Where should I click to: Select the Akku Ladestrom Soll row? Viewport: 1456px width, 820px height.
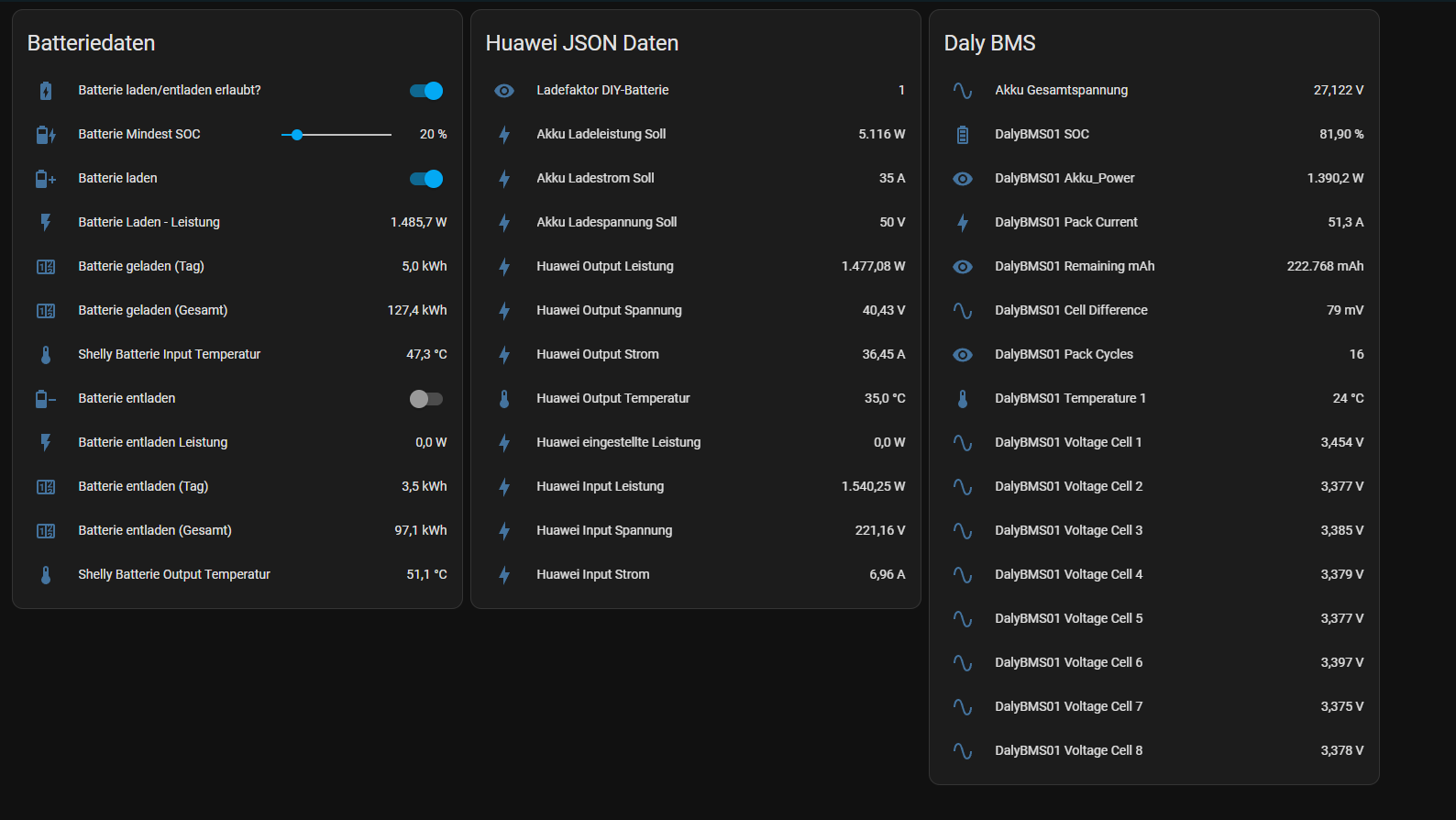coord(595,178)
